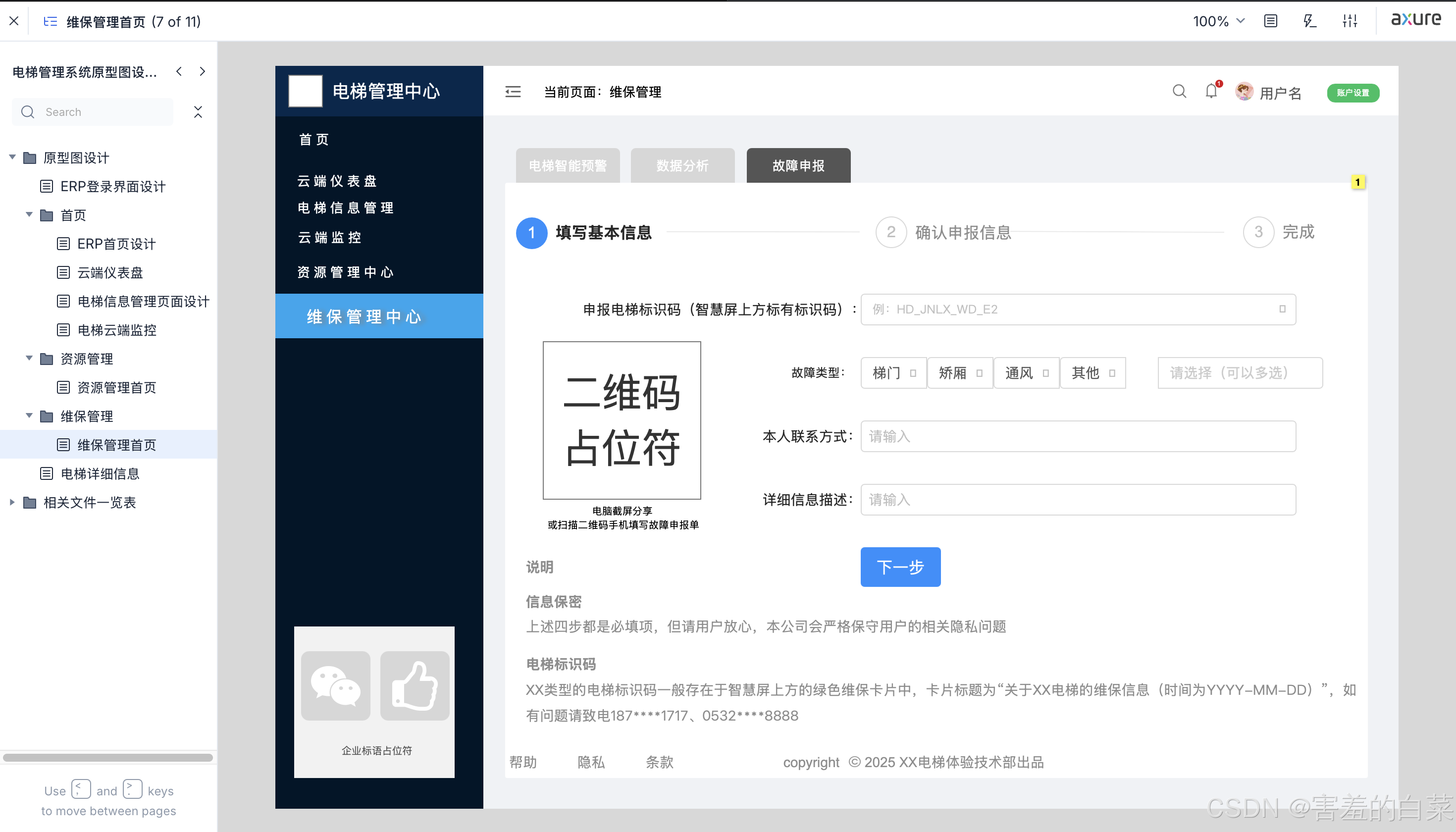This screenshot has height=832, width=1456.
Task: Open the 100% zoom dropdown
Action: (1218, 21)
